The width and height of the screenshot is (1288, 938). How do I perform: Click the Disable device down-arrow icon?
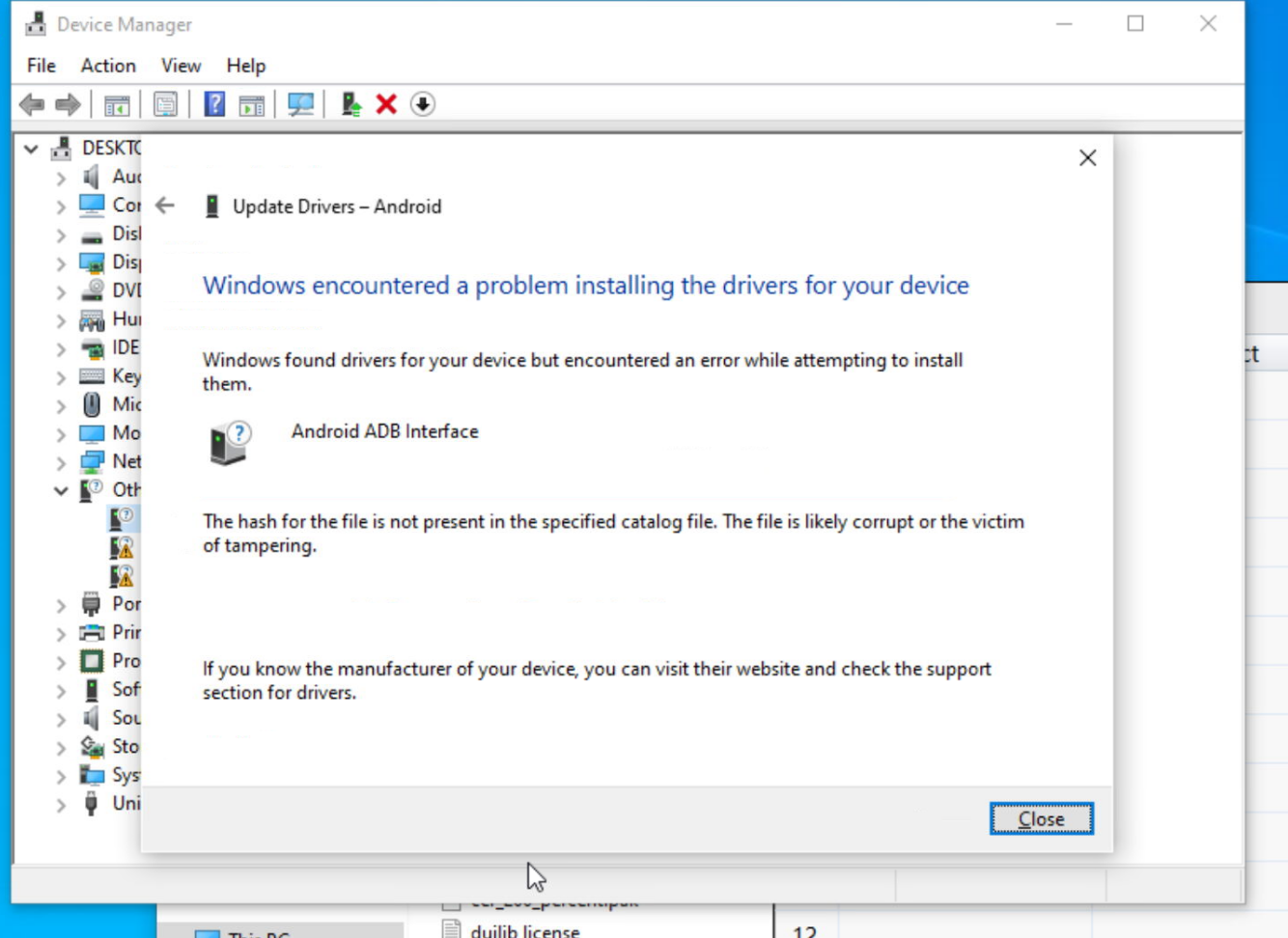(x=423, y=104)
